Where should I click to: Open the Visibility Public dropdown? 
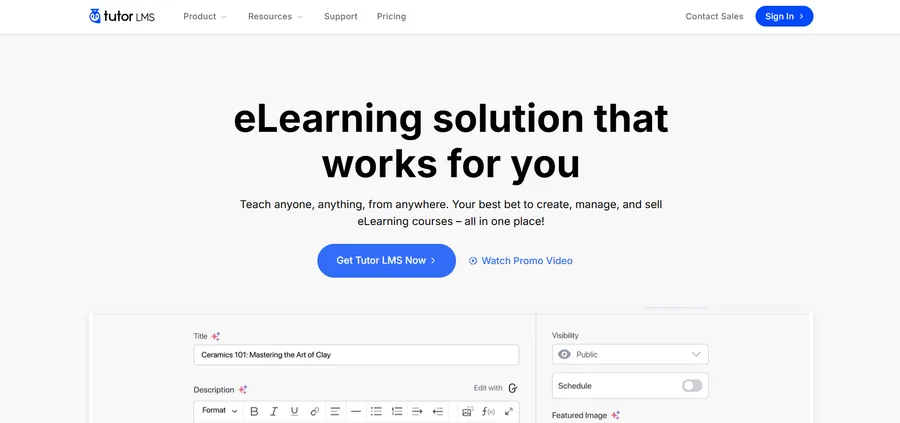[x=630, y=354]
